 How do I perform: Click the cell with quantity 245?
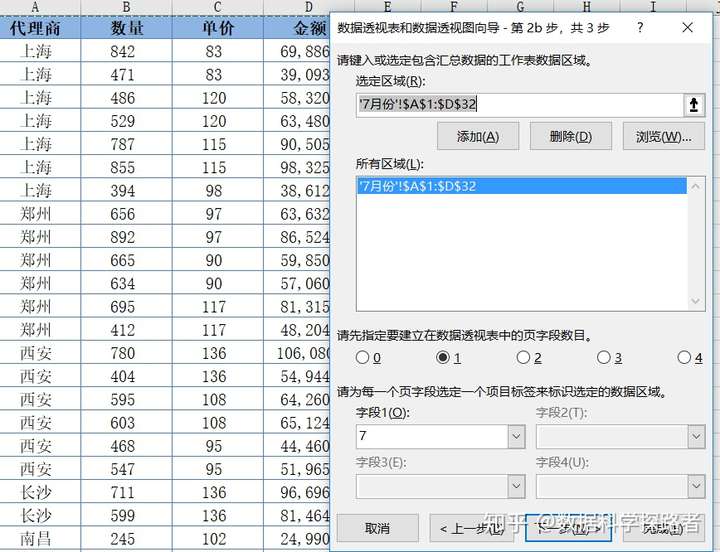(x=126, y=539)
